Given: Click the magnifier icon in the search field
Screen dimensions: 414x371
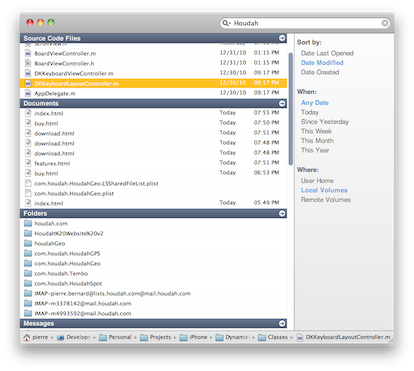Looking at the screenshot, I should [x=226, y=23].
